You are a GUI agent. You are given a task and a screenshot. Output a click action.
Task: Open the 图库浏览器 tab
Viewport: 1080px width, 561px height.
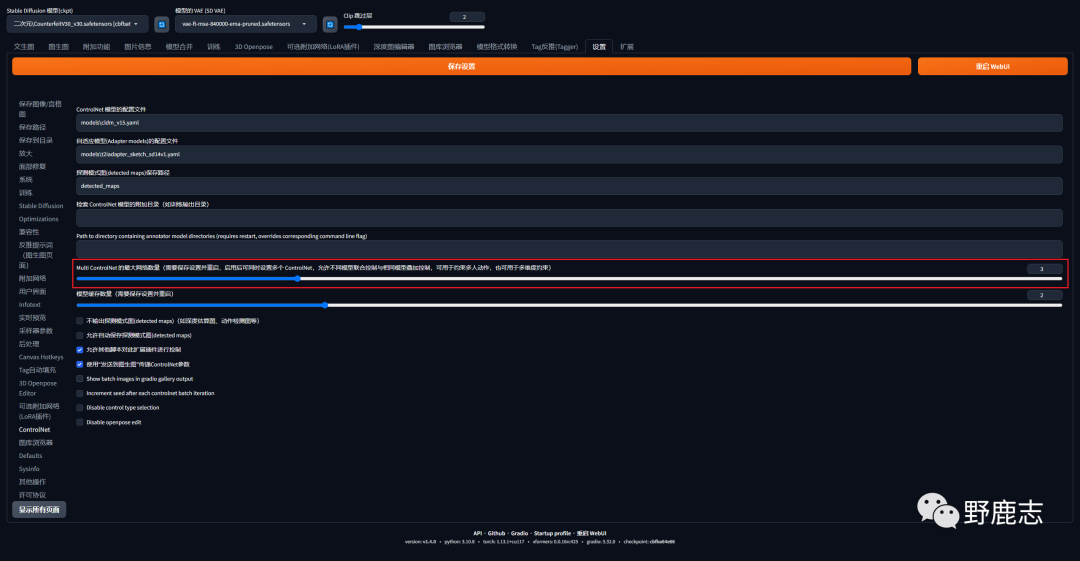(445, 47)
